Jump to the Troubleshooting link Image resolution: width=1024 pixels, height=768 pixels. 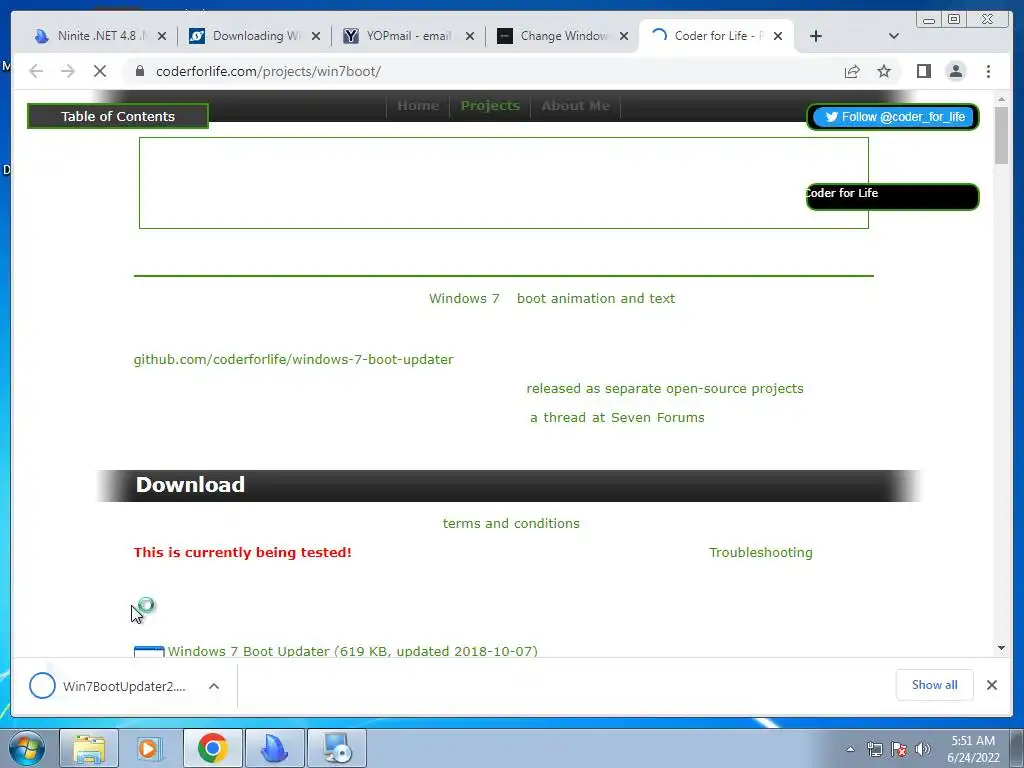[x=761, y=552]
